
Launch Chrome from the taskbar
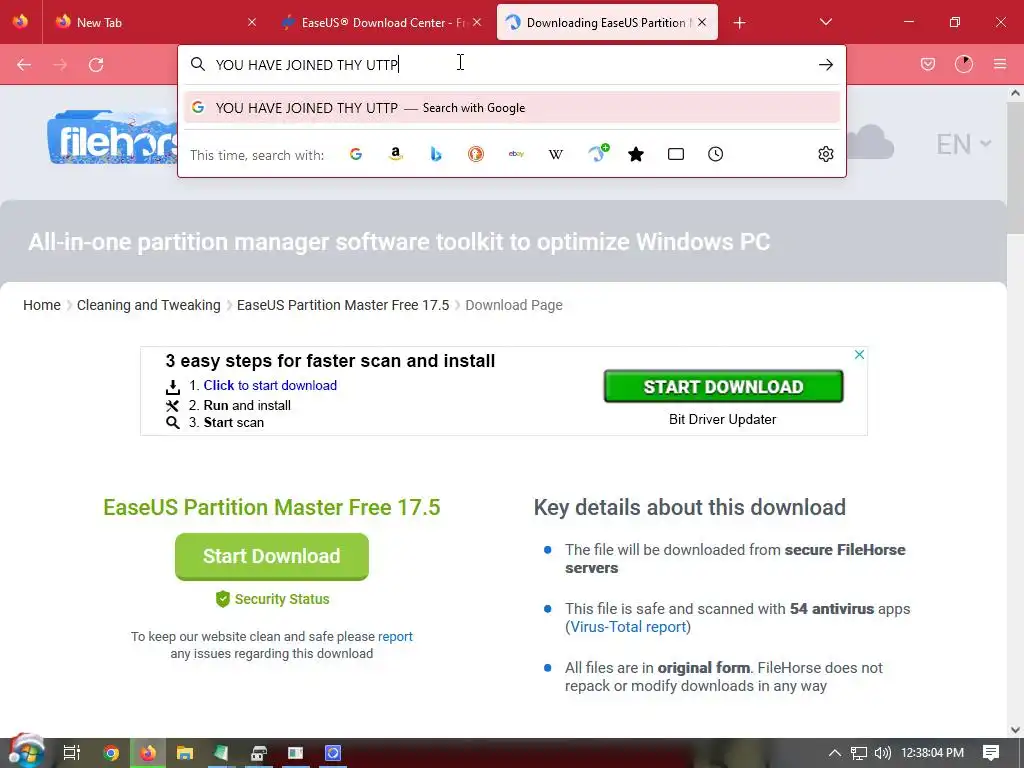[x=111, y=753]
